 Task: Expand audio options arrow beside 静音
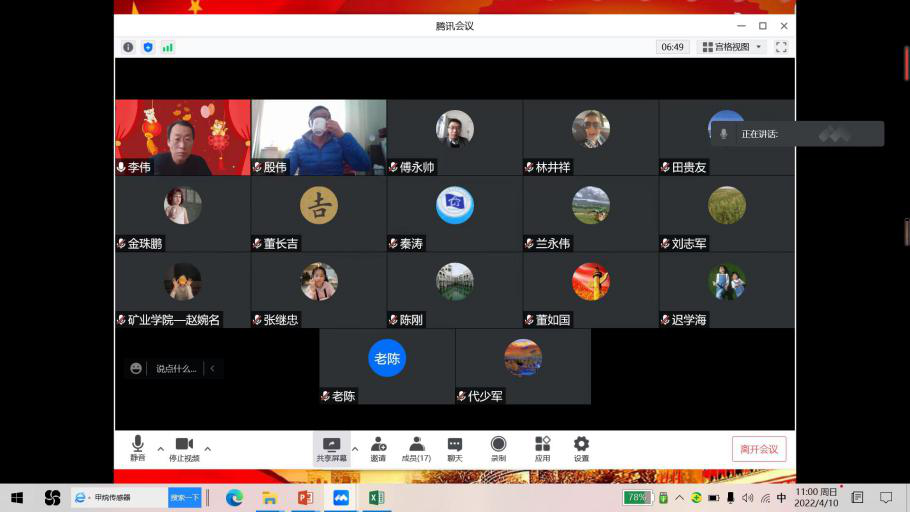tap(160, 449)
